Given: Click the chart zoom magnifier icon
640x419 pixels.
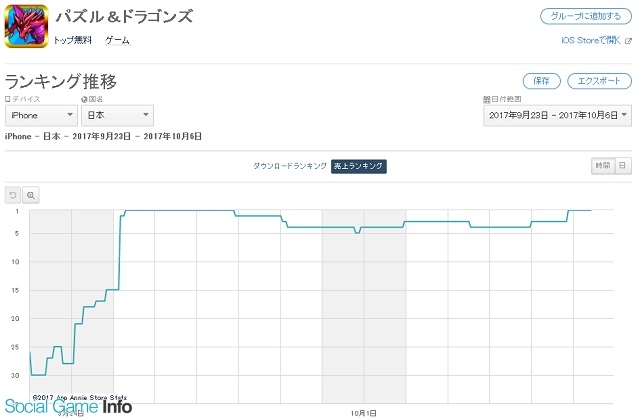Looking at the screenshot, I should [x=31, y=195].
